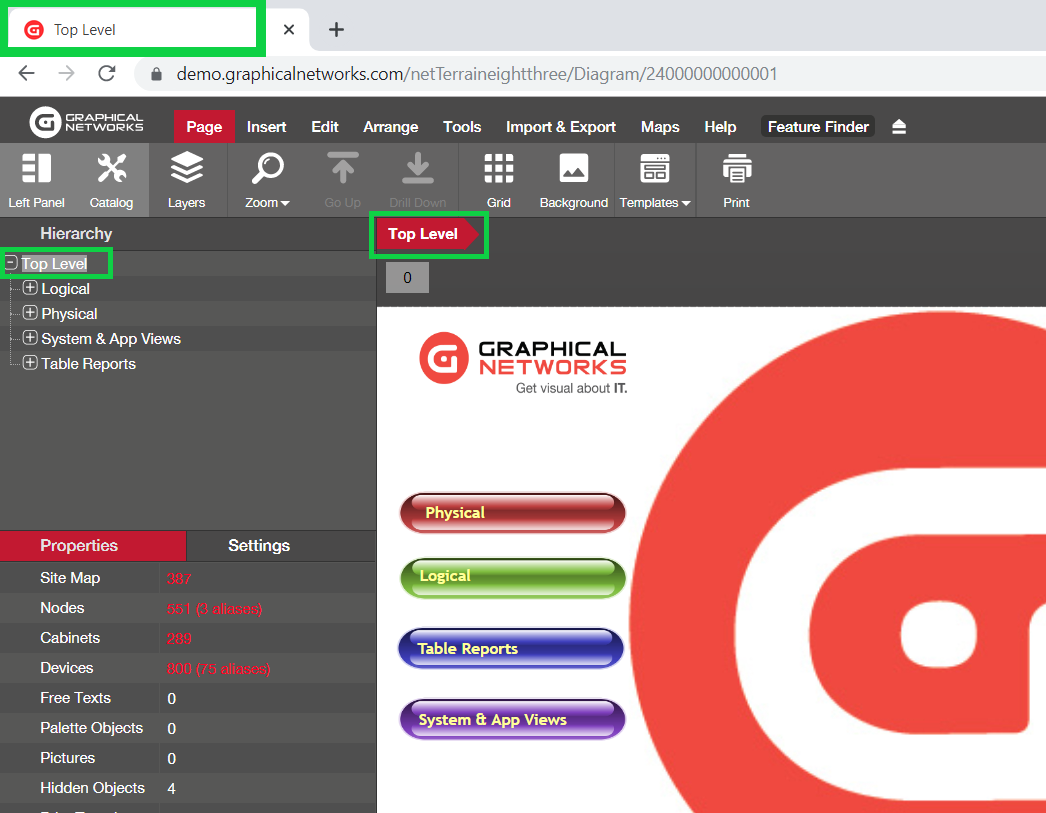Click the browser back arrow
Viewport: 1046px width, 813px height.
coord(27,73)
